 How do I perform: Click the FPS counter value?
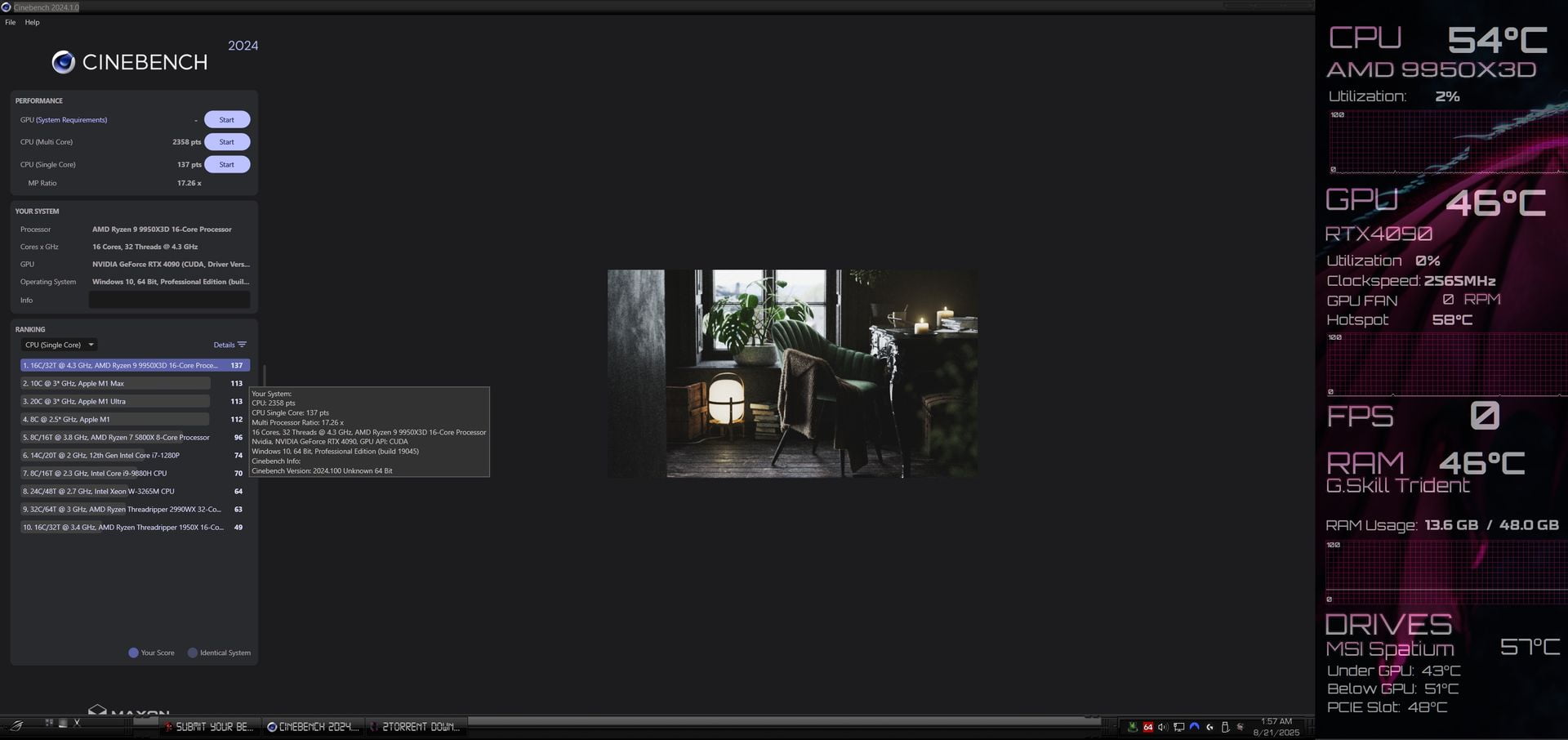click(1485, 415)
